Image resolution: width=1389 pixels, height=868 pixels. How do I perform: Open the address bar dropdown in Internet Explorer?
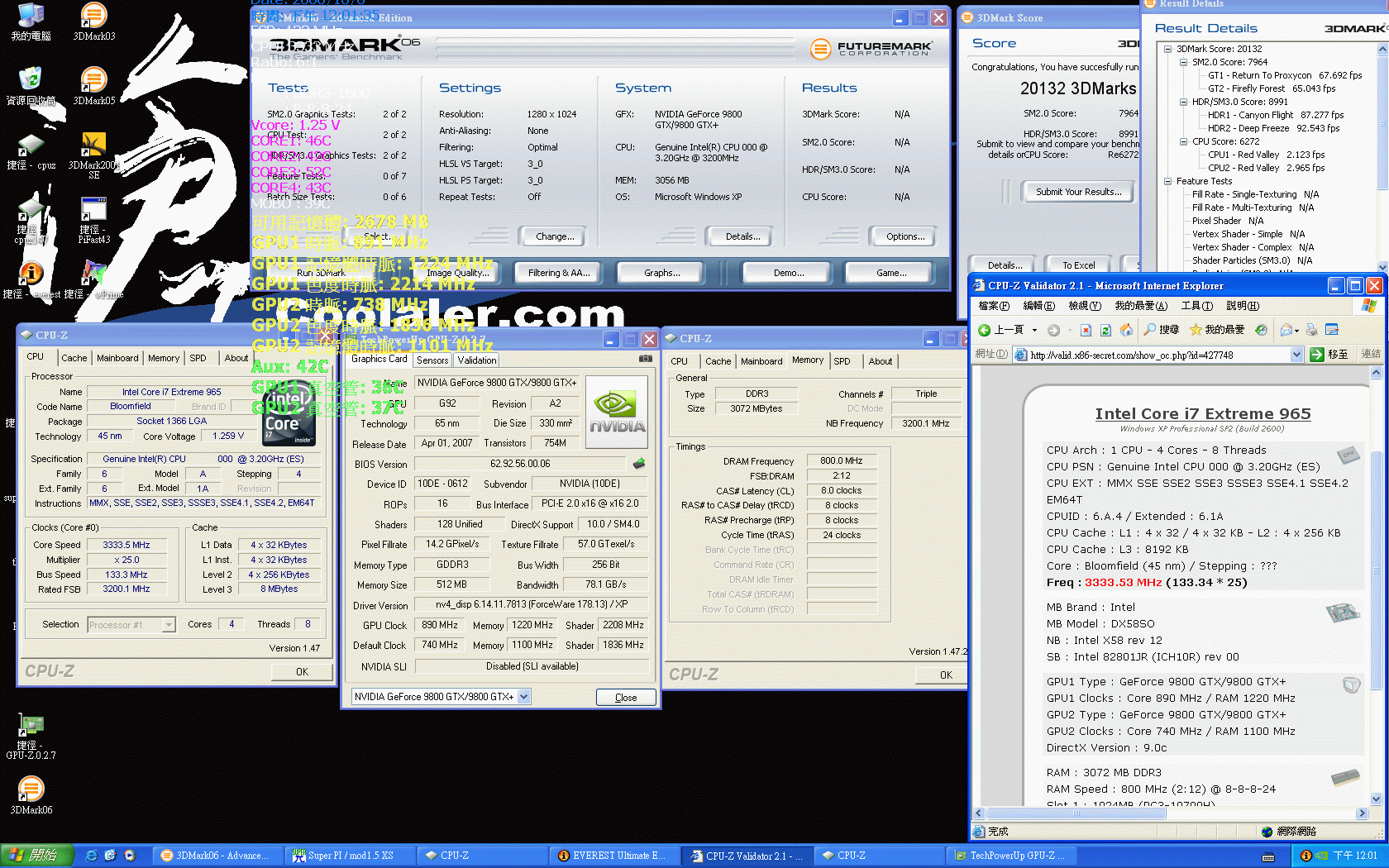(x=1296, y=354)
